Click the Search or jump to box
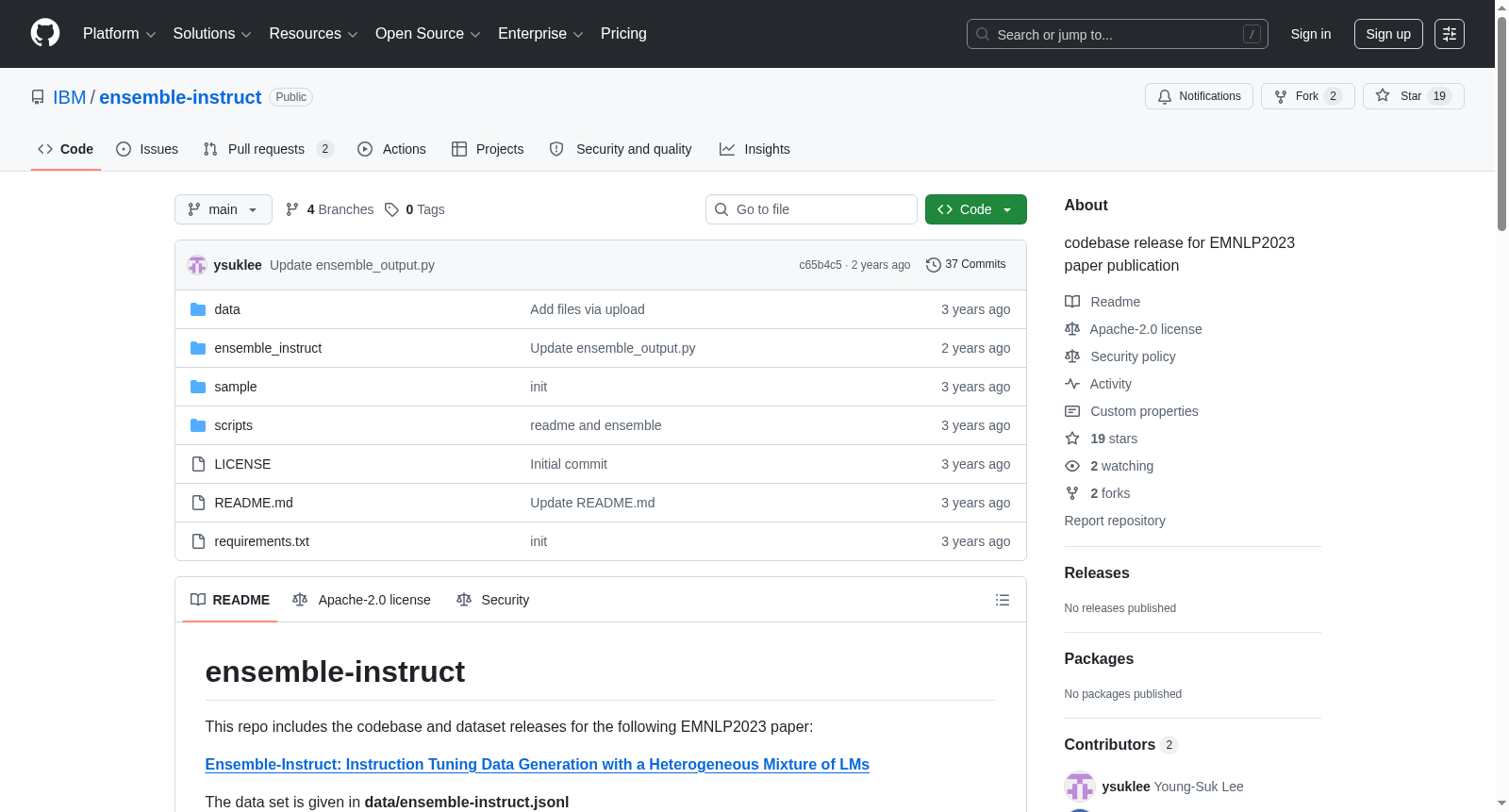This screenshot has height=812, width=1509. [1118, 34]
